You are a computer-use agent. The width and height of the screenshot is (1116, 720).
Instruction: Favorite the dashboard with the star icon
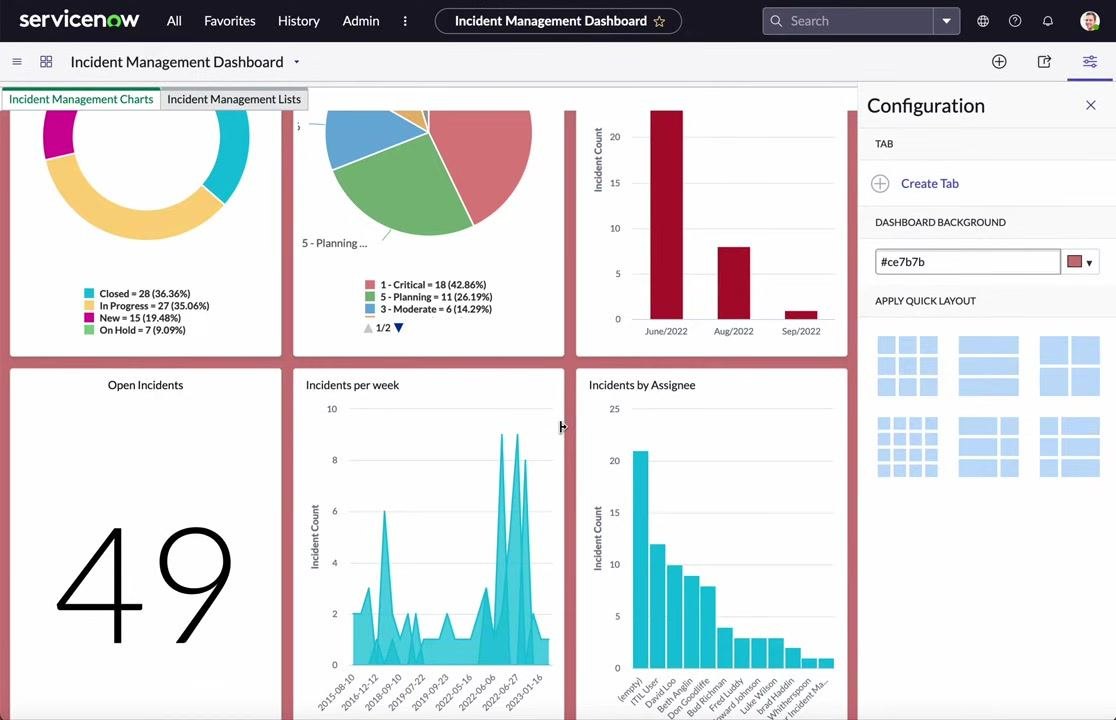pos(660,21)
